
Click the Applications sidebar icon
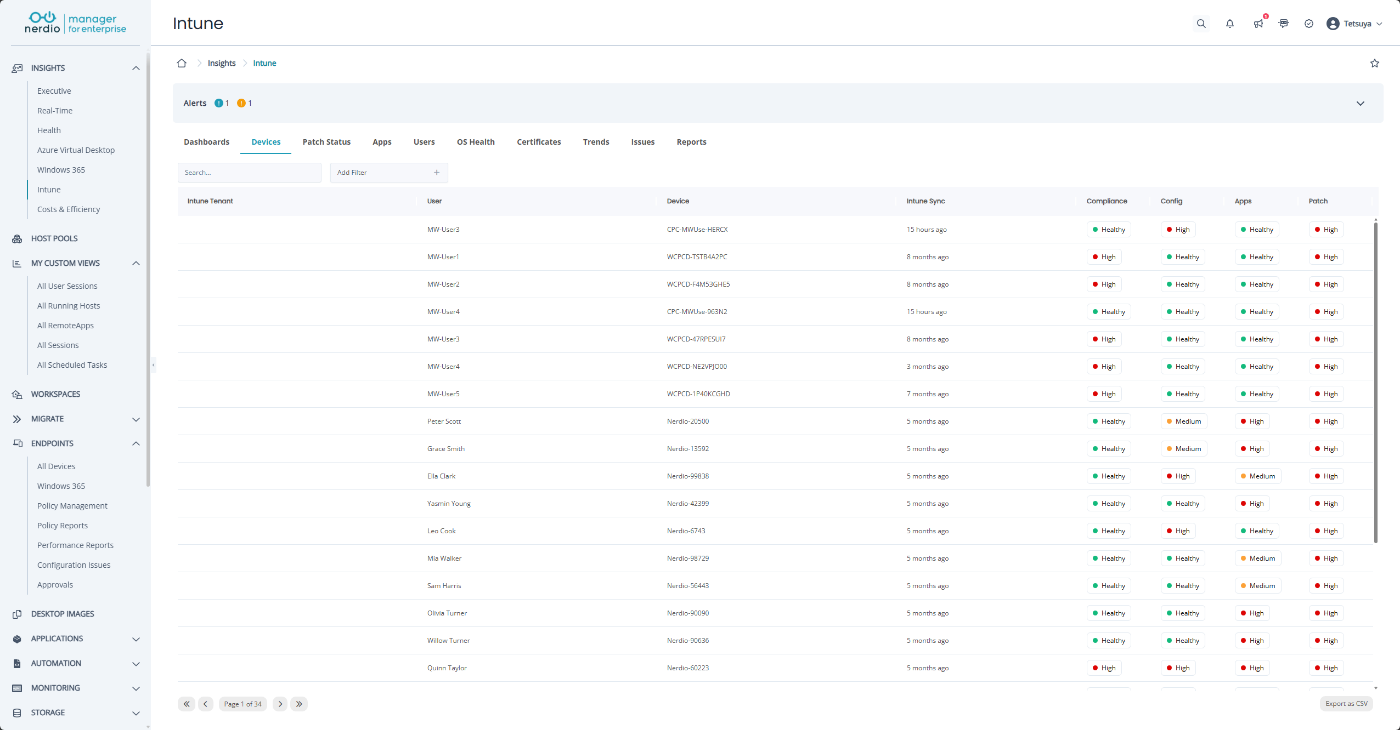[17, 638]
